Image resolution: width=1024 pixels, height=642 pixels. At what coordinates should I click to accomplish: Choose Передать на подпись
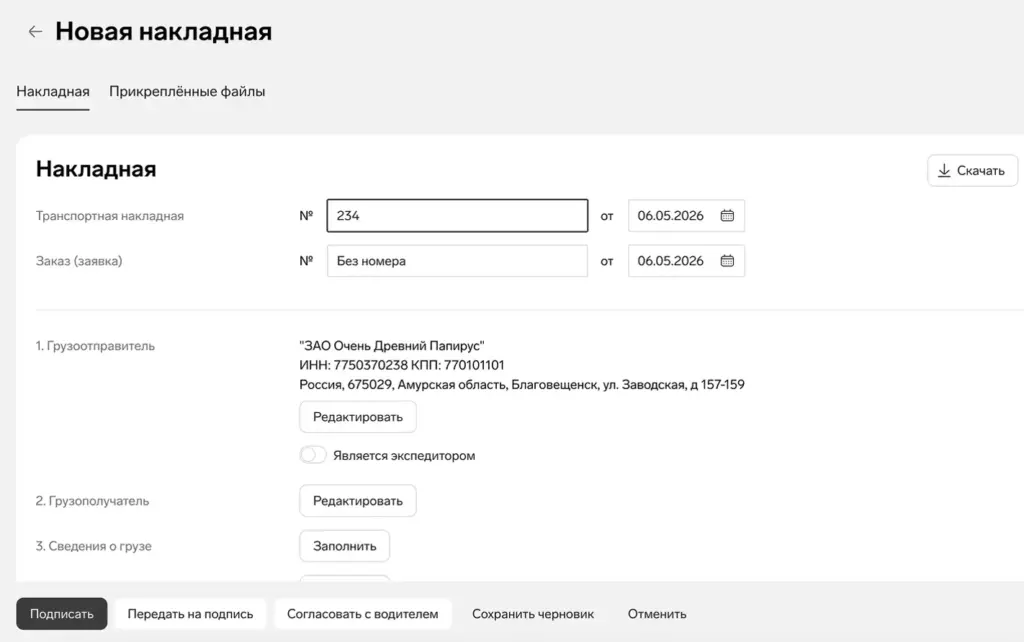[190, 614]
